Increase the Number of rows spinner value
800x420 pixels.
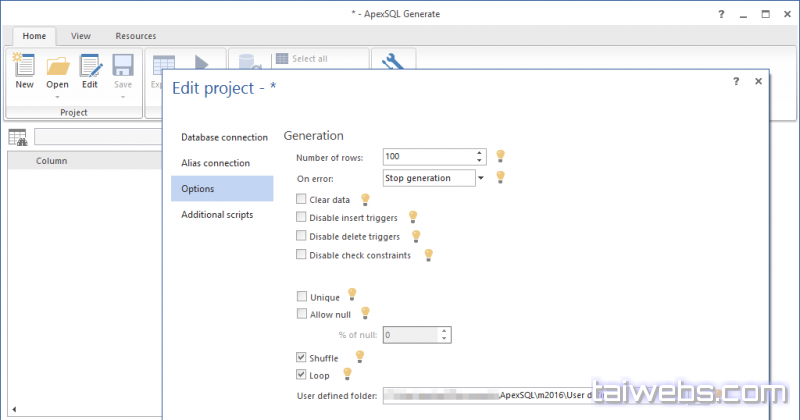point(479,153)
